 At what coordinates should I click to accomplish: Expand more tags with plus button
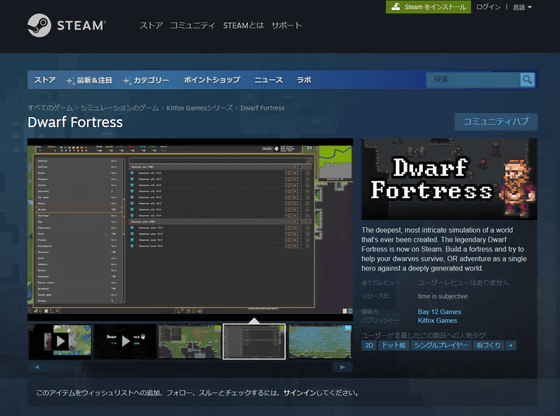coord(511,345)
